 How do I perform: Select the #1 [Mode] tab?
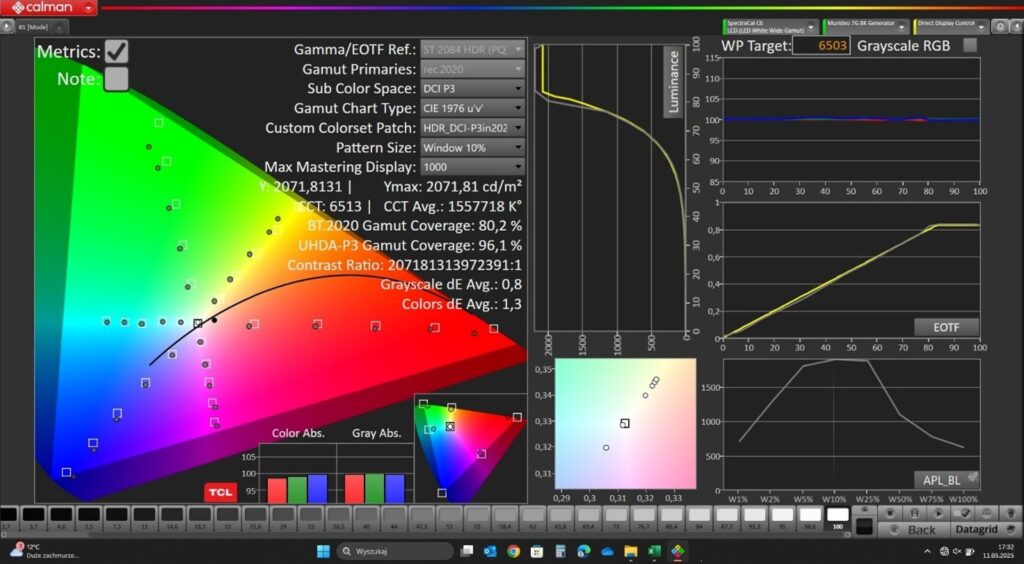[x=33, y=27]
